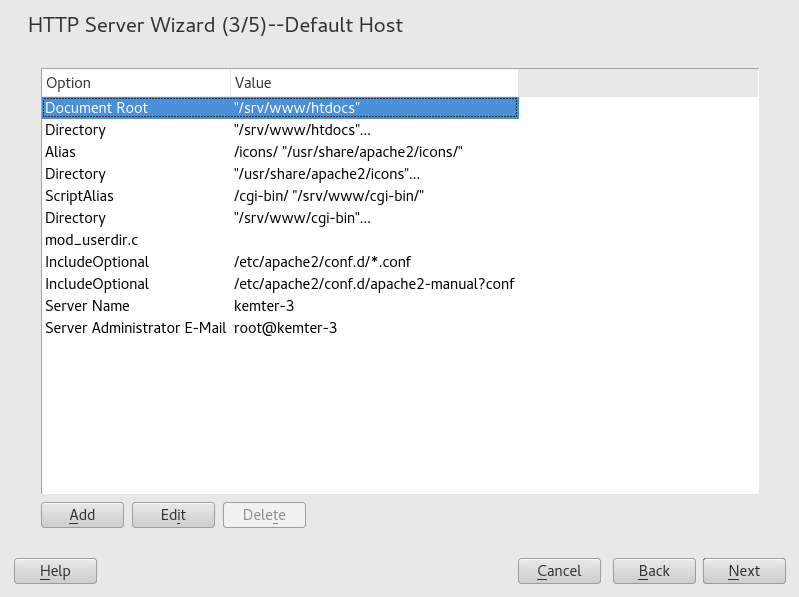Viewport: 799px width, 597px height.
Task: Open Help for the wizard
Action: point(55,571)
